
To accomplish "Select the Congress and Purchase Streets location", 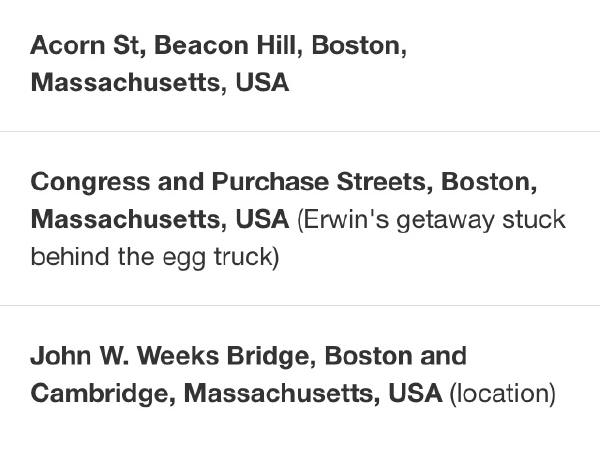I will tap(300, 218).
